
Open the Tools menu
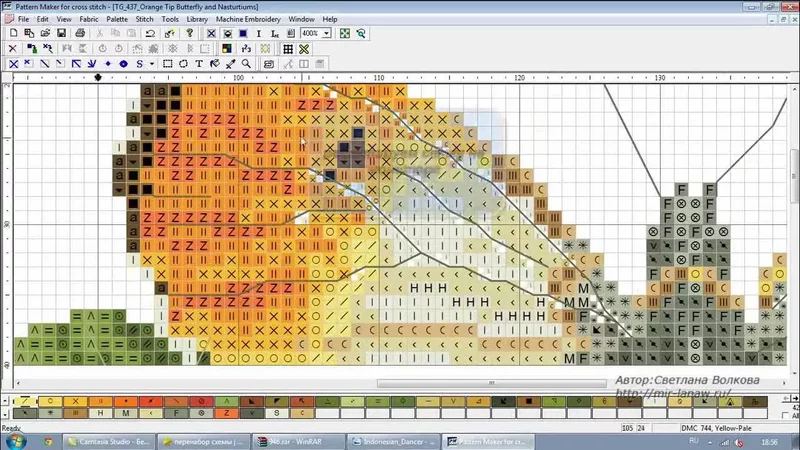[170, 19]
